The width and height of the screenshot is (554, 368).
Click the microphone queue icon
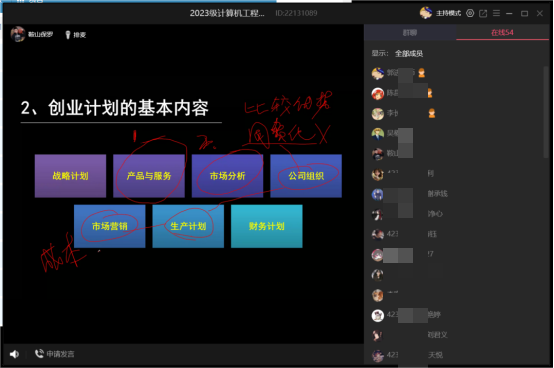(x=68, y=35)
